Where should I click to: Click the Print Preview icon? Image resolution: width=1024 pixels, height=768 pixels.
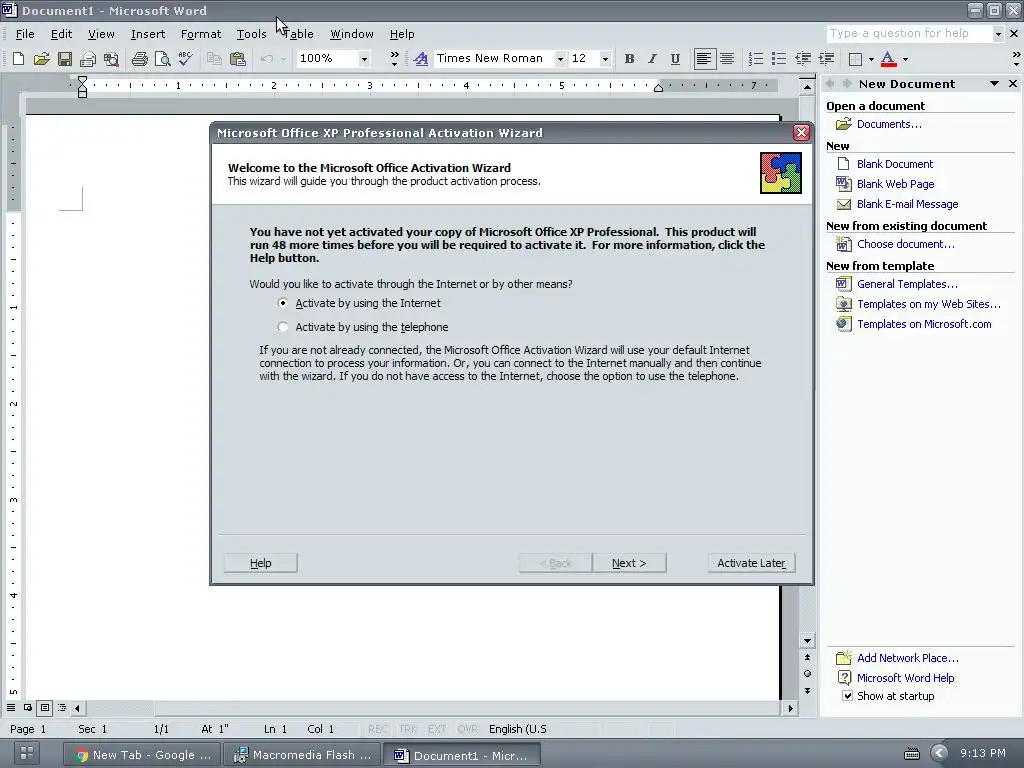[162, 59]
